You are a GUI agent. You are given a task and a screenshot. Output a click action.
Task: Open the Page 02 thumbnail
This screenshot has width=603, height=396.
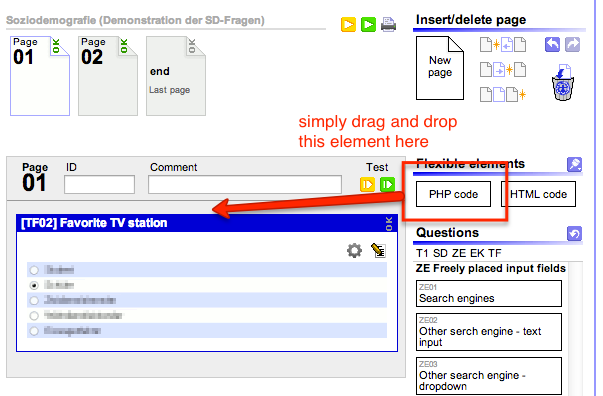click(108, 76)
